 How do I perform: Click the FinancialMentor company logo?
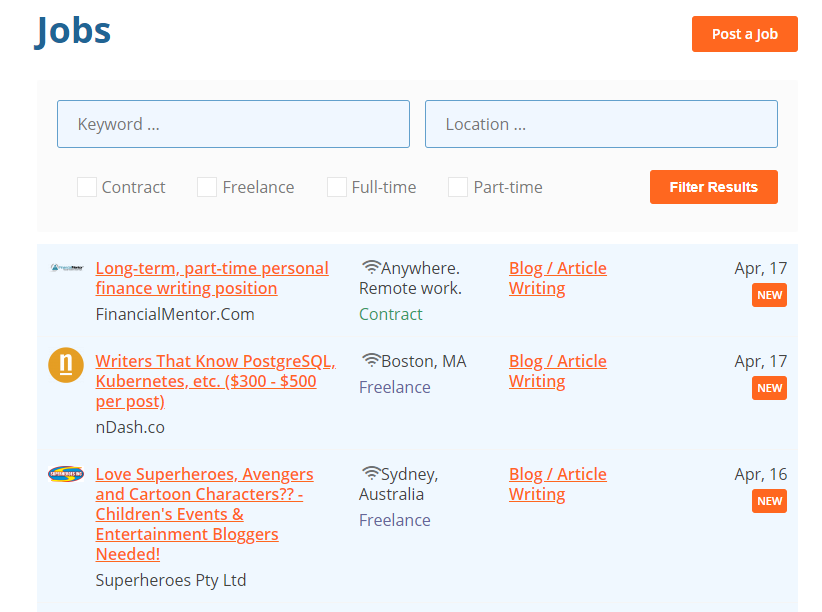click(66, 268)
